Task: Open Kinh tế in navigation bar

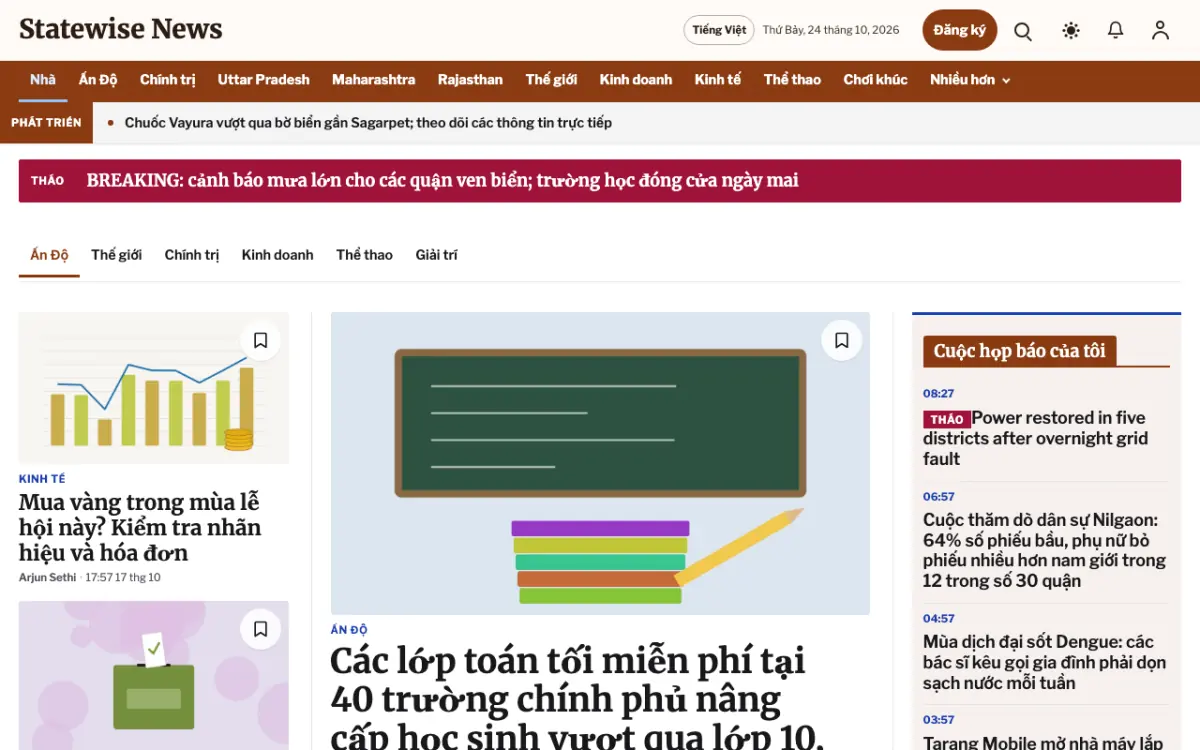Action: pos(718,80)
